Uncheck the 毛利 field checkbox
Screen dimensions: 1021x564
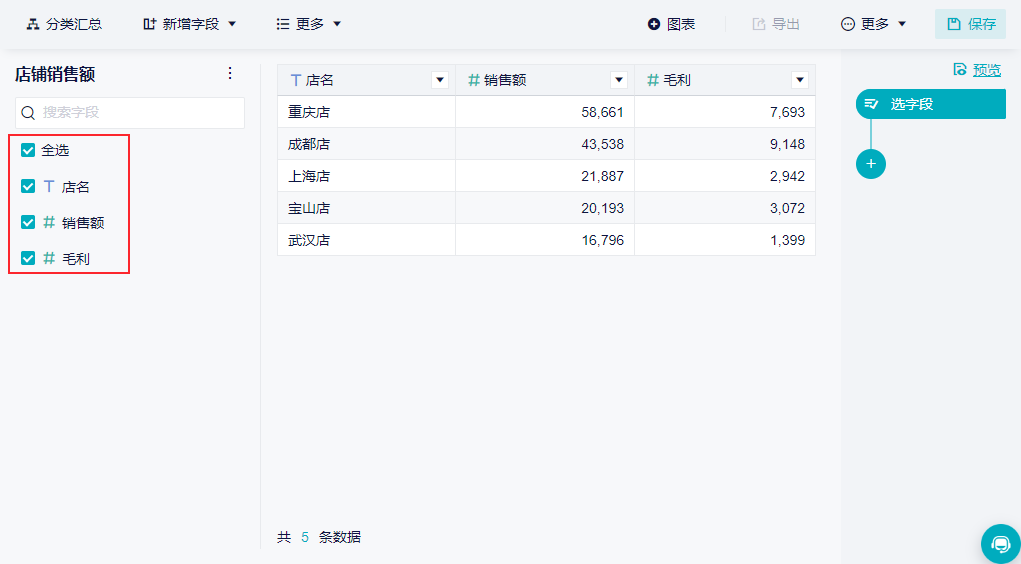(x=28, y=258)
